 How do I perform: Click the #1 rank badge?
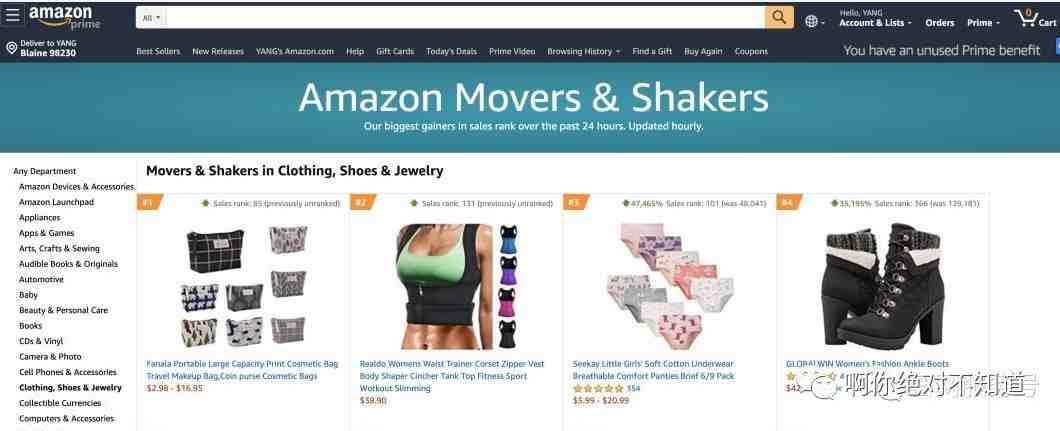(149, 202)
